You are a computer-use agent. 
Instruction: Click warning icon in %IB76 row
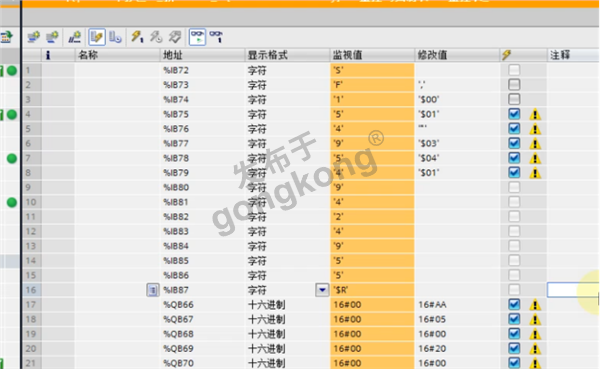click(535, 129)
